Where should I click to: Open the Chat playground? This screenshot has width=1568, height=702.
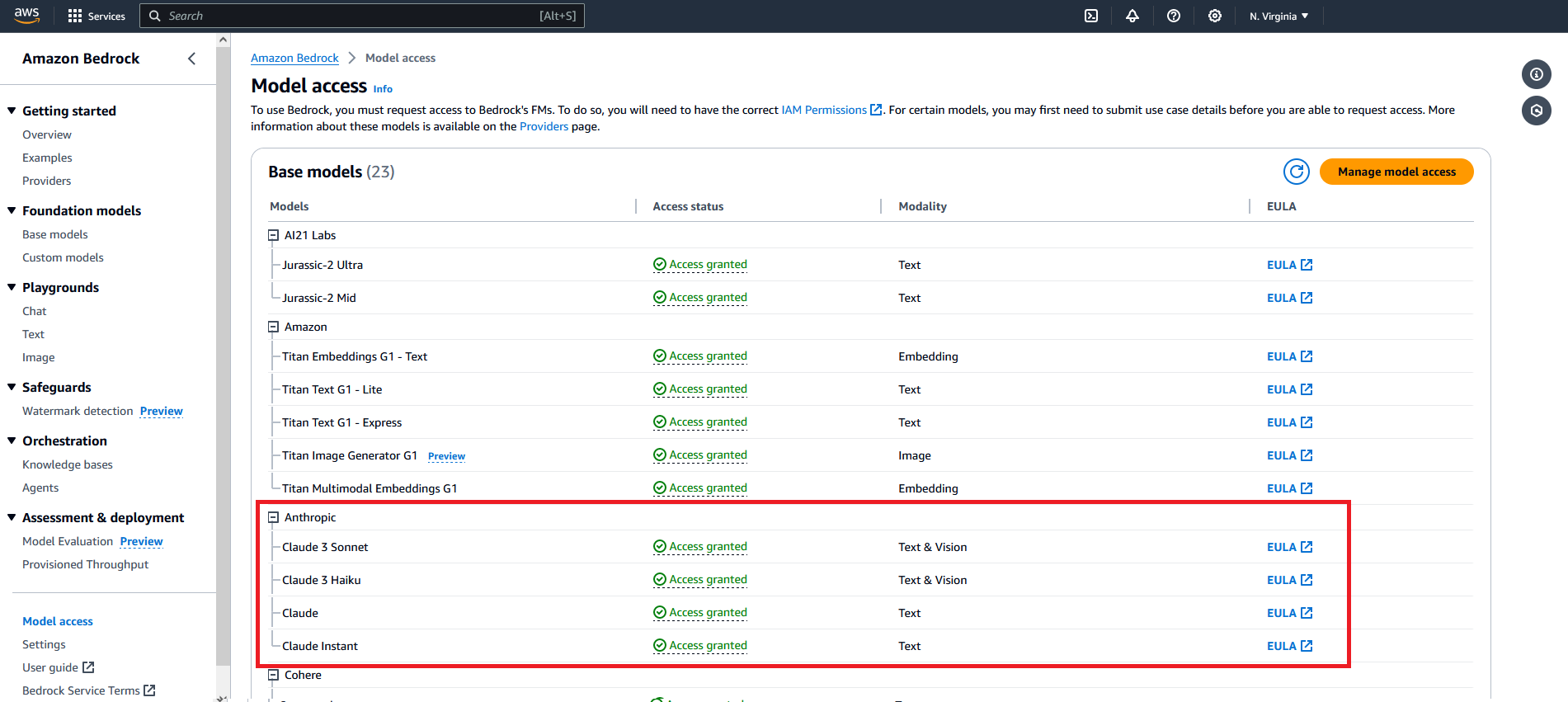(x=35, y=311)
